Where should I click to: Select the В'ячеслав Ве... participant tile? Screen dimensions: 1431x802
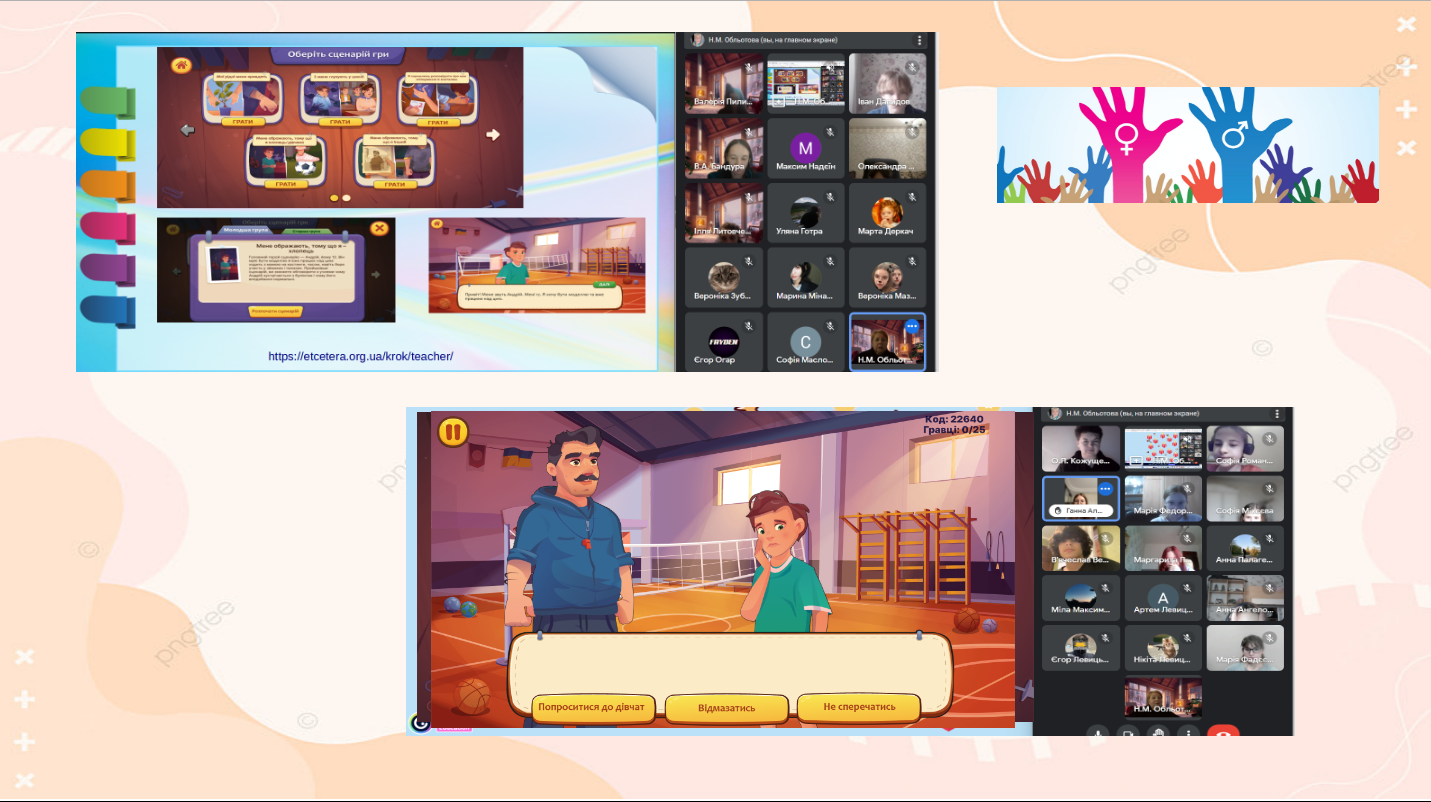(x=1081, y=548)
